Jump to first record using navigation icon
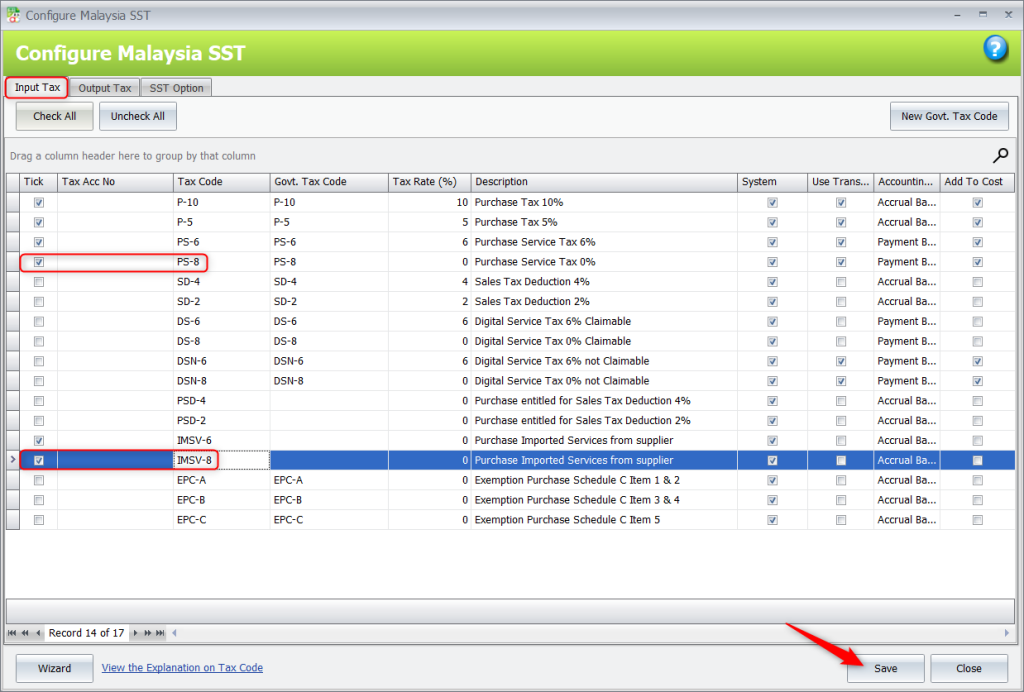 12,633
